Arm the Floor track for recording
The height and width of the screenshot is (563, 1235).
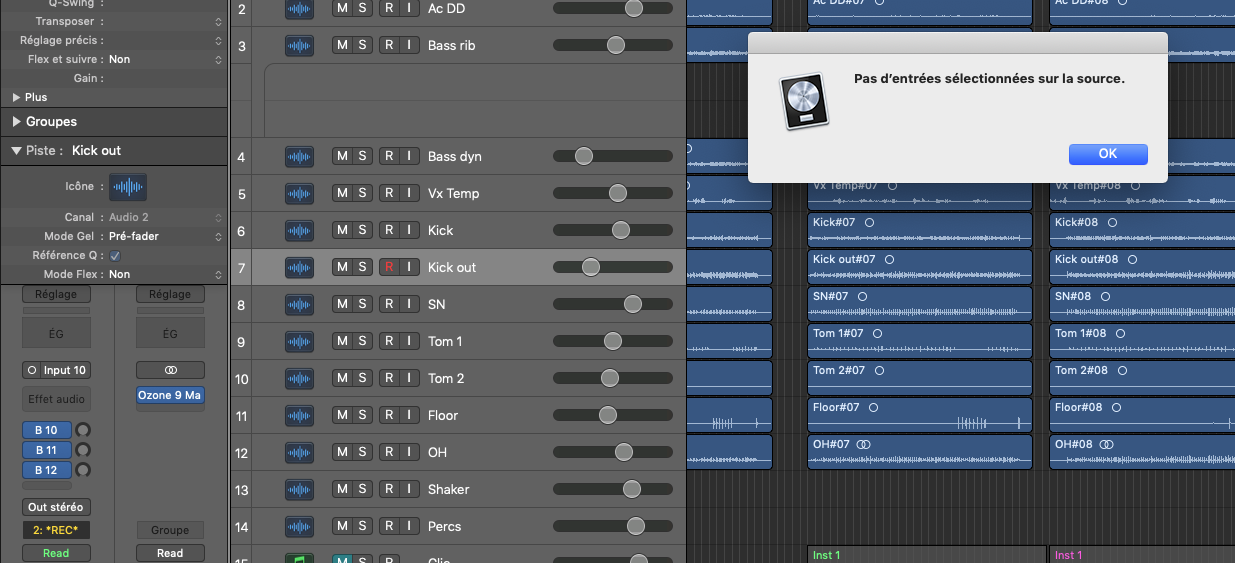389,415
